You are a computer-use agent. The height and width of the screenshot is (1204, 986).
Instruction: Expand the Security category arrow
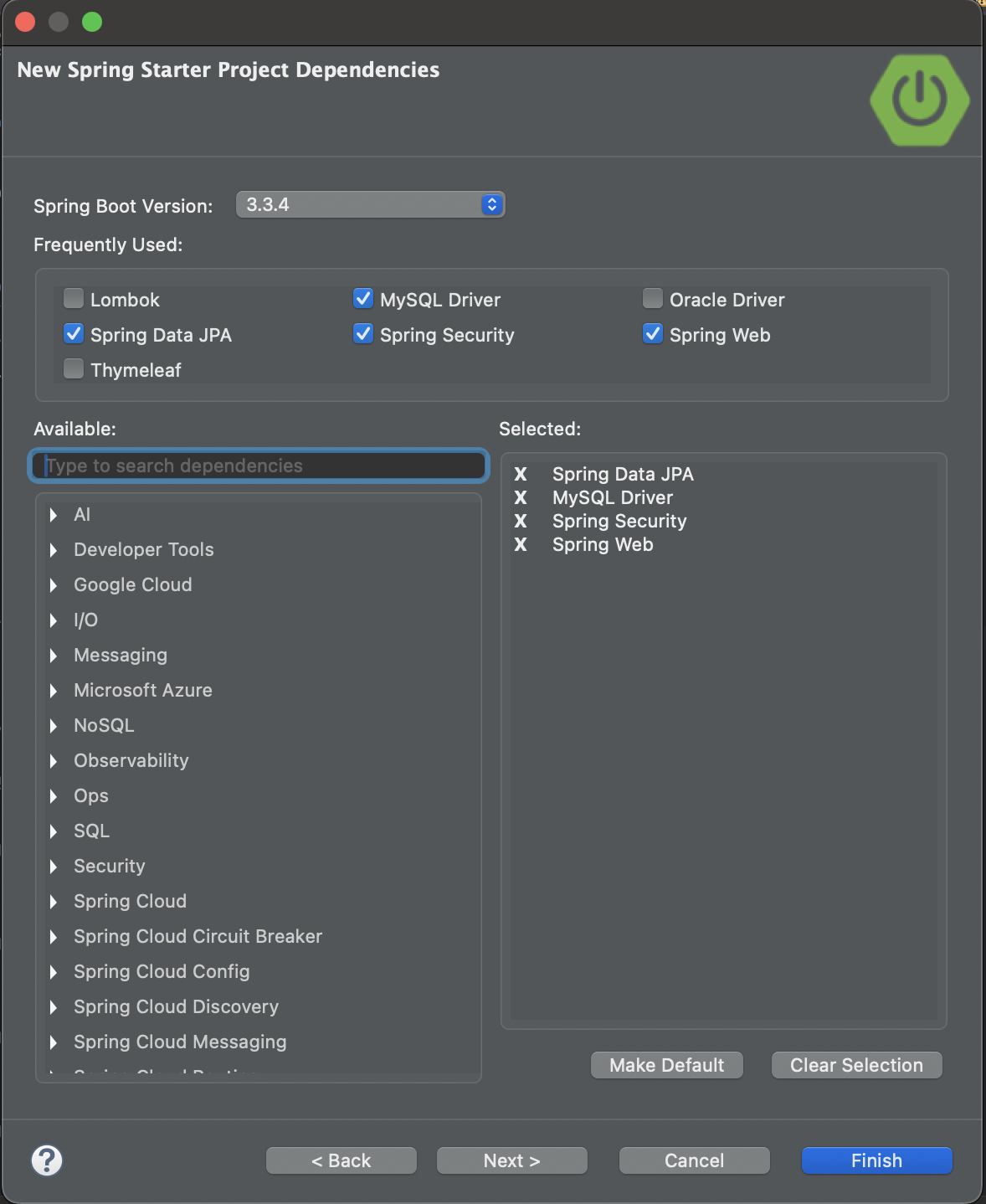pyautogui.click(x=54, y=867)
